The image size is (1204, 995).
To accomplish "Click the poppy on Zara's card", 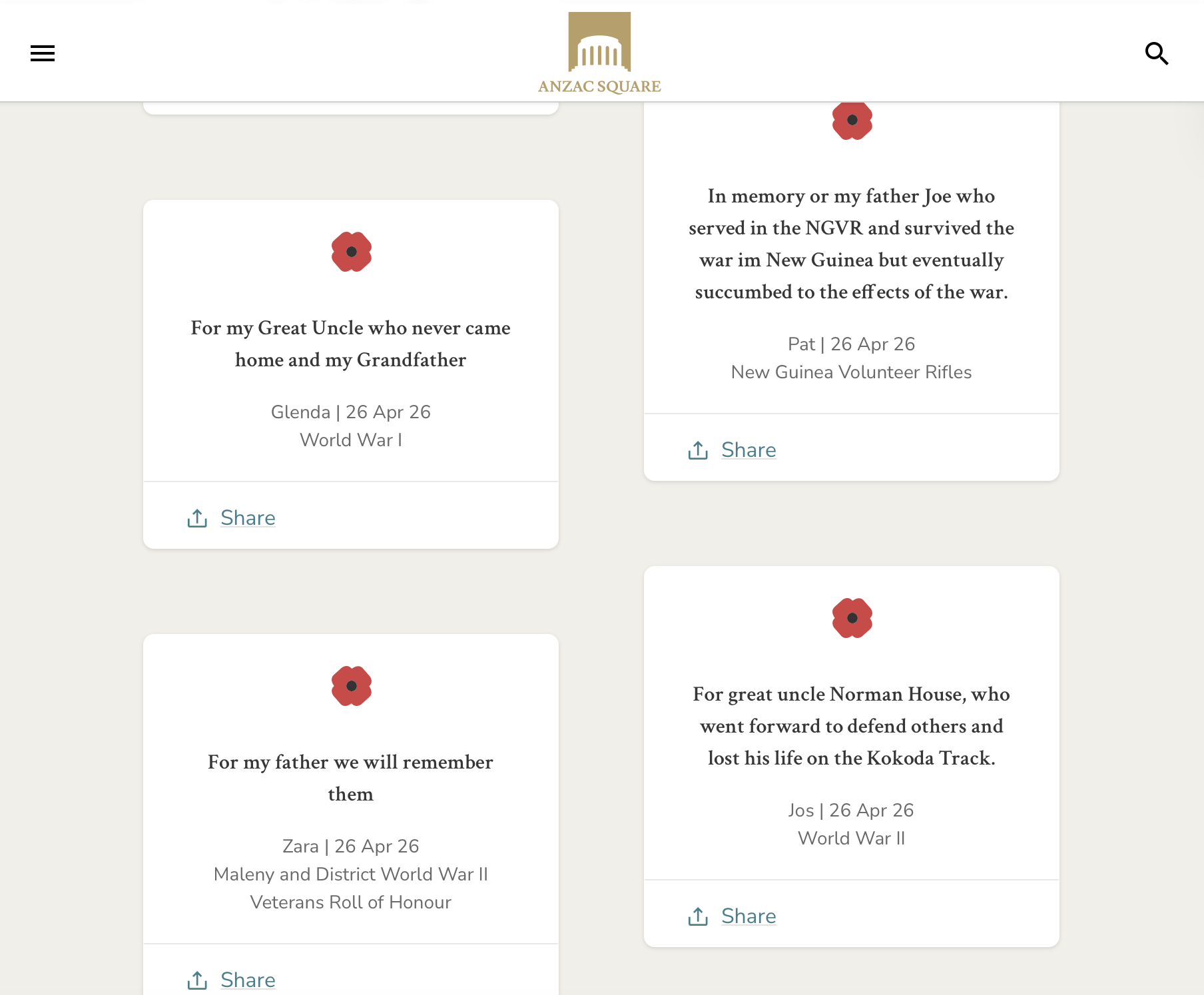I will (x=352, y=686).
